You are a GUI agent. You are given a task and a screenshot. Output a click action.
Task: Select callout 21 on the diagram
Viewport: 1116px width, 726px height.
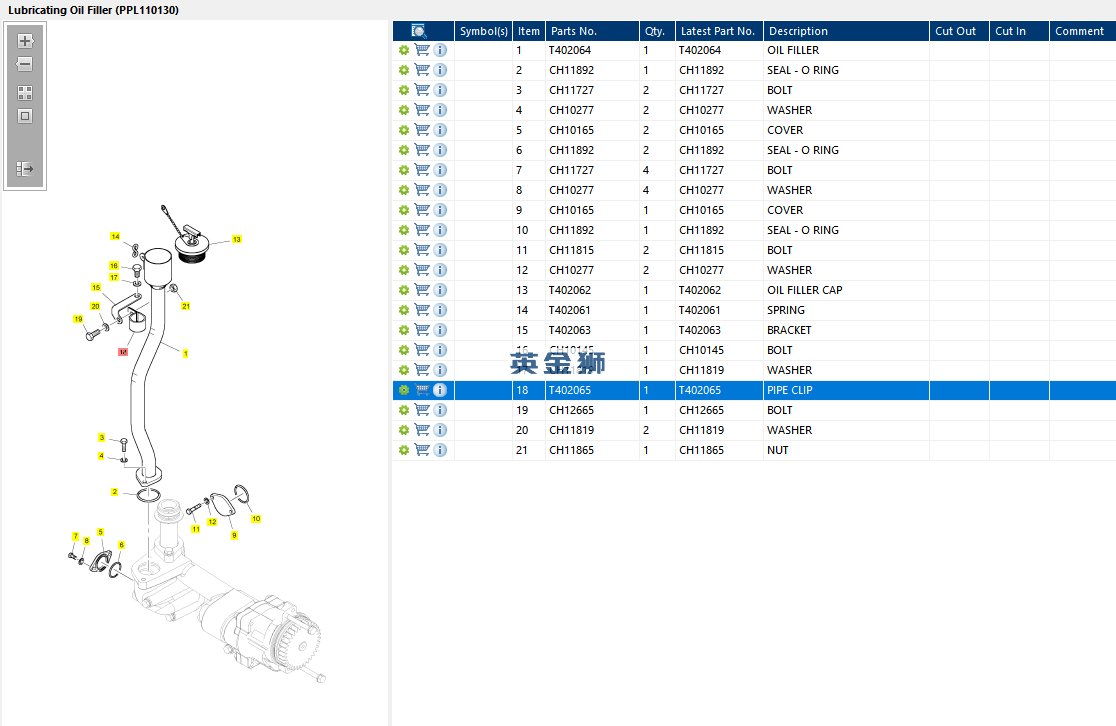186,306
